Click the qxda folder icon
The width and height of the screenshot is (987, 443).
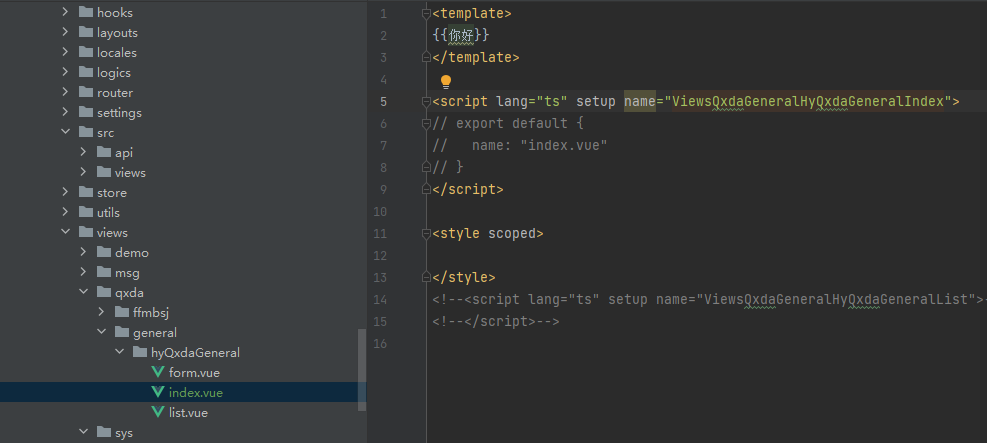[104, 292]
